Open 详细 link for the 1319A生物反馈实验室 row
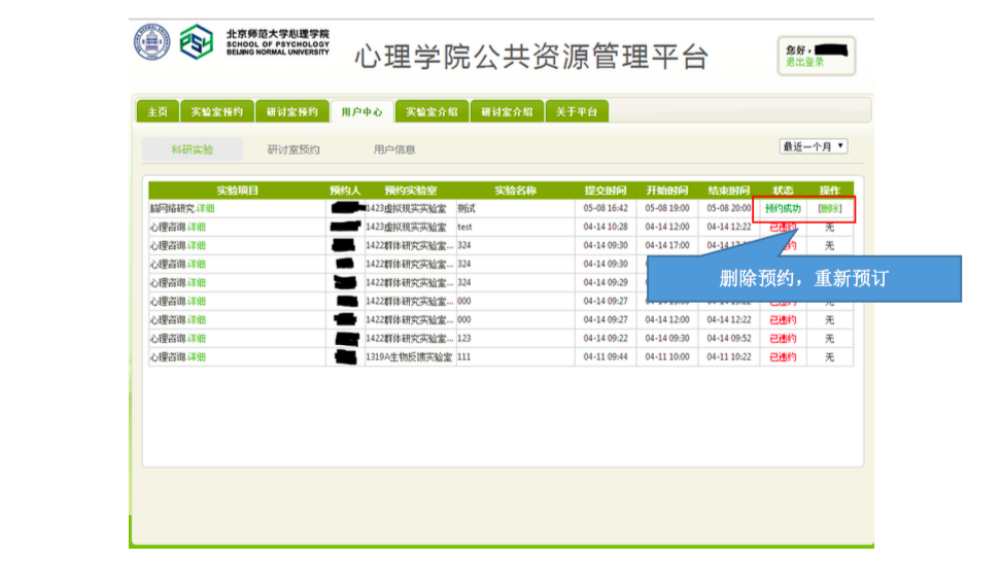 (196, 357)
